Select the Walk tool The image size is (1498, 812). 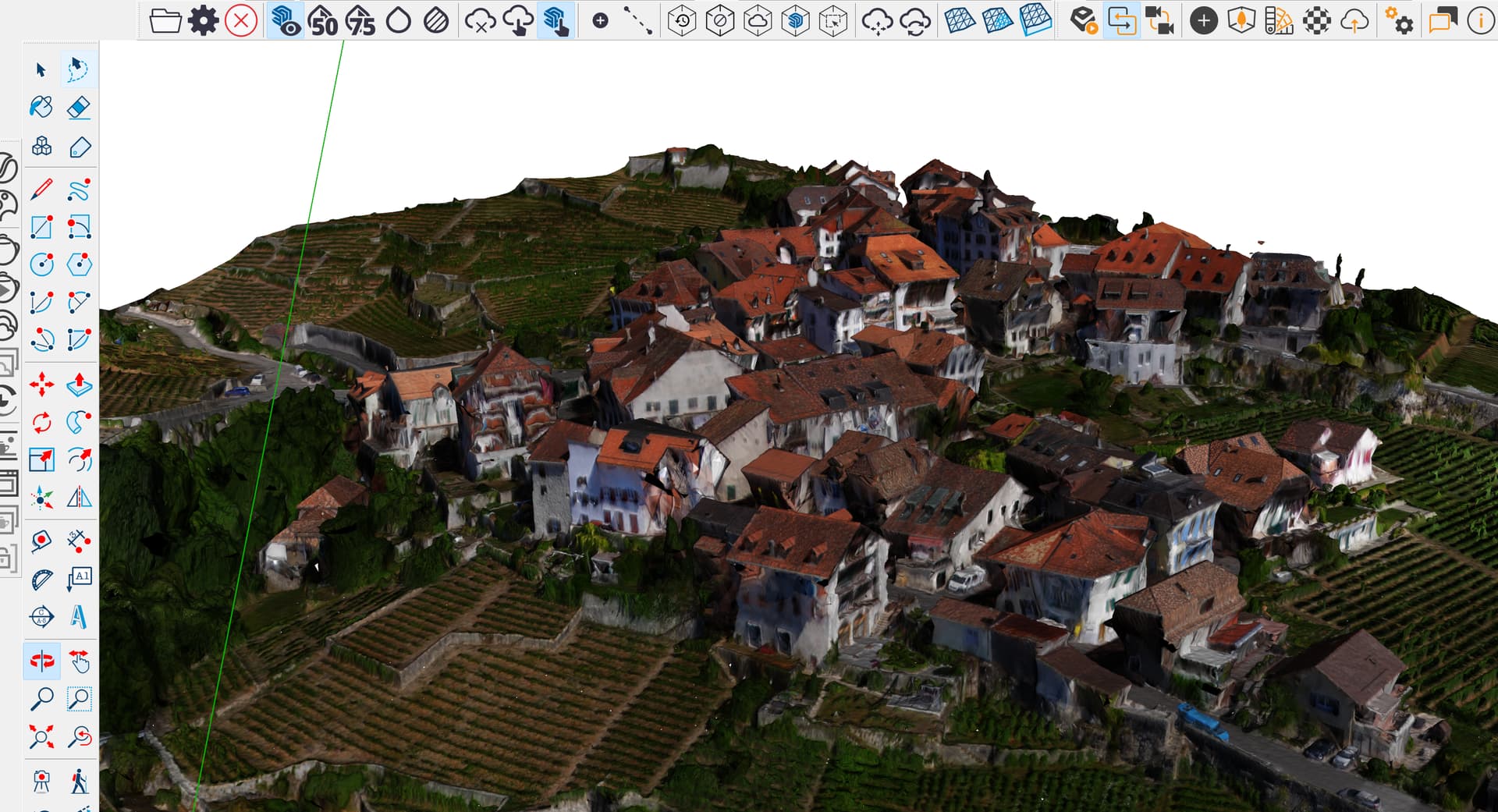pyautogui.click(x=79, y=781)
